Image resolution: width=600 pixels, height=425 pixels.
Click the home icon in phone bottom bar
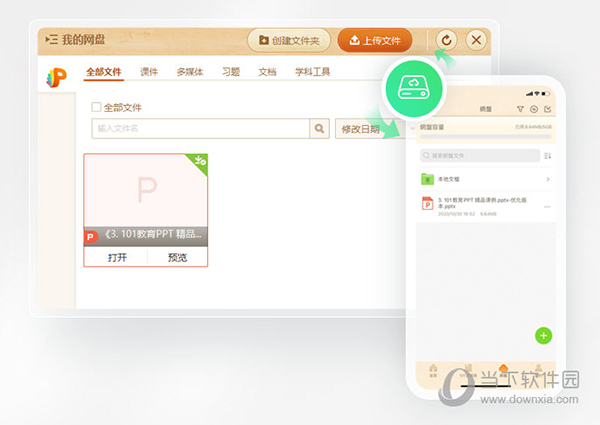(433, 370)
